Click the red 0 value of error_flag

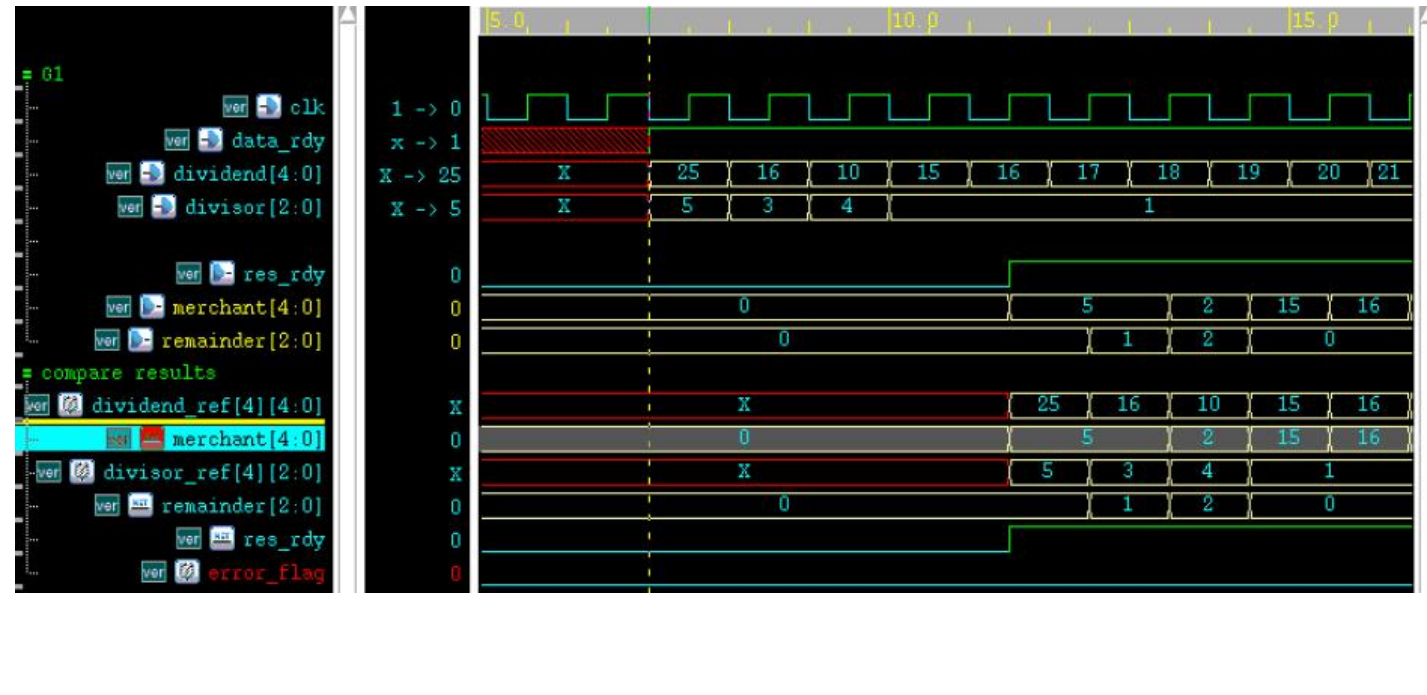(x=455, y=573)
